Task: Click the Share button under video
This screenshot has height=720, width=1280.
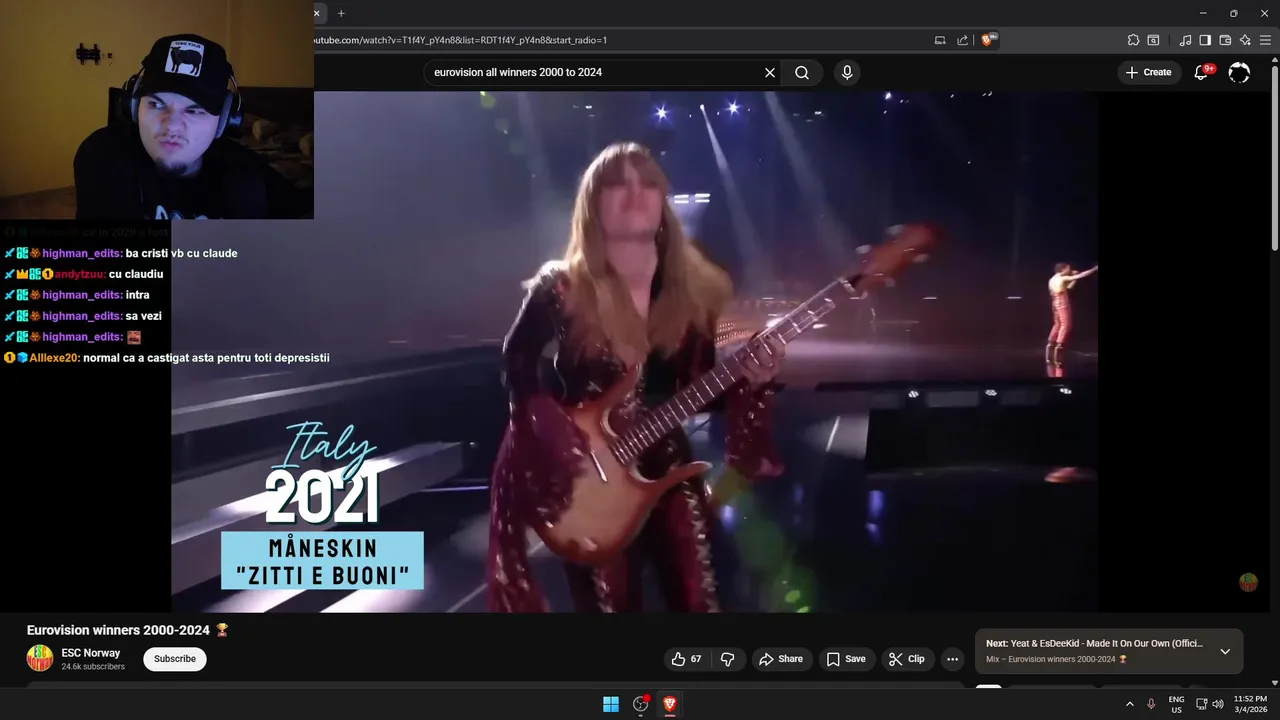Action: (781, 659)
